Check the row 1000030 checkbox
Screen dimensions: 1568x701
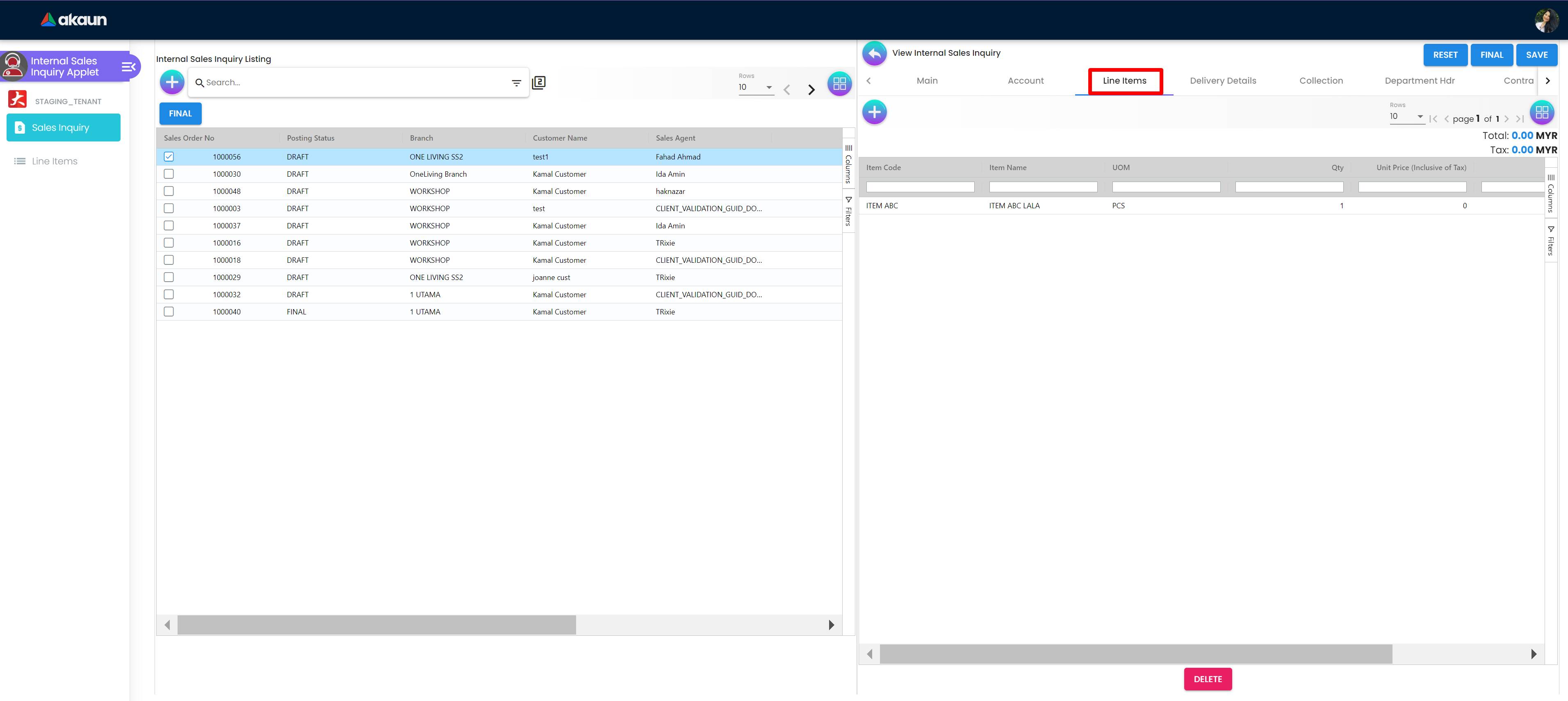pyautogui.click(x=169, y=174)
